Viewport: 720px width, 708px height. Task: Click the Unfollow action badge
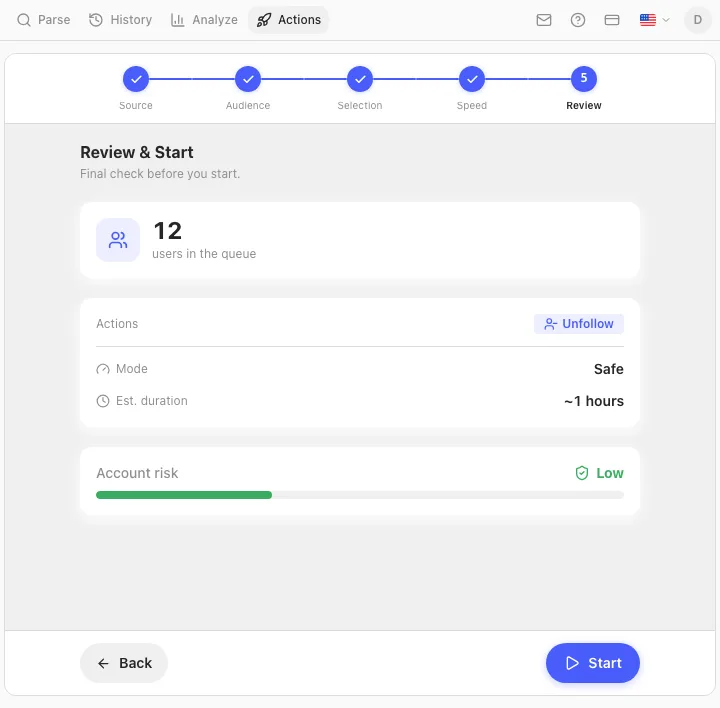579,324
